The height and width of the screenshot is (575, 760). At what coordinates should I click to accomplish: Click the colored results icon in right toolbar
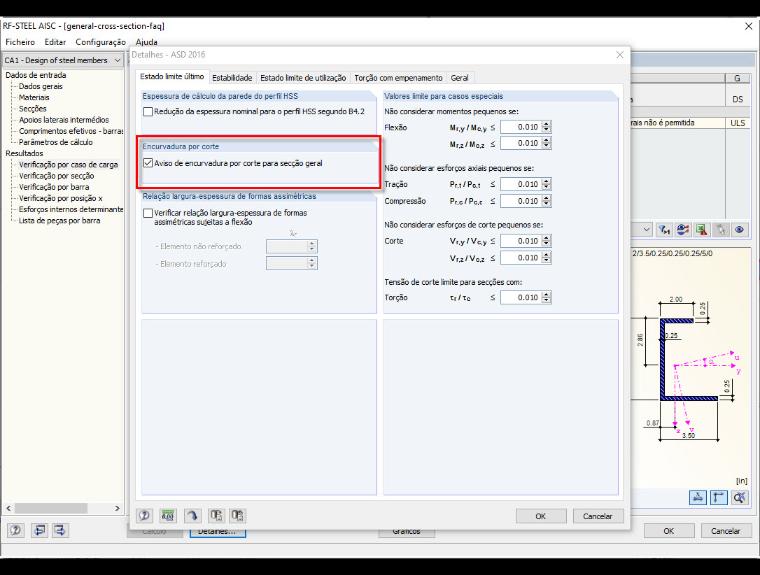click(682, 230)
